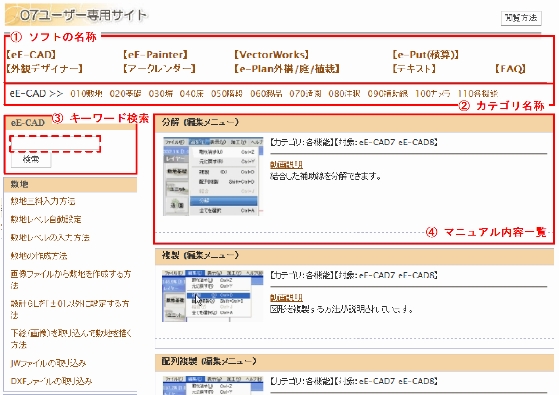Open 敷地レベルの入力方法 in the sidebar
Viewport: 559px width, 395px height.
50,237
